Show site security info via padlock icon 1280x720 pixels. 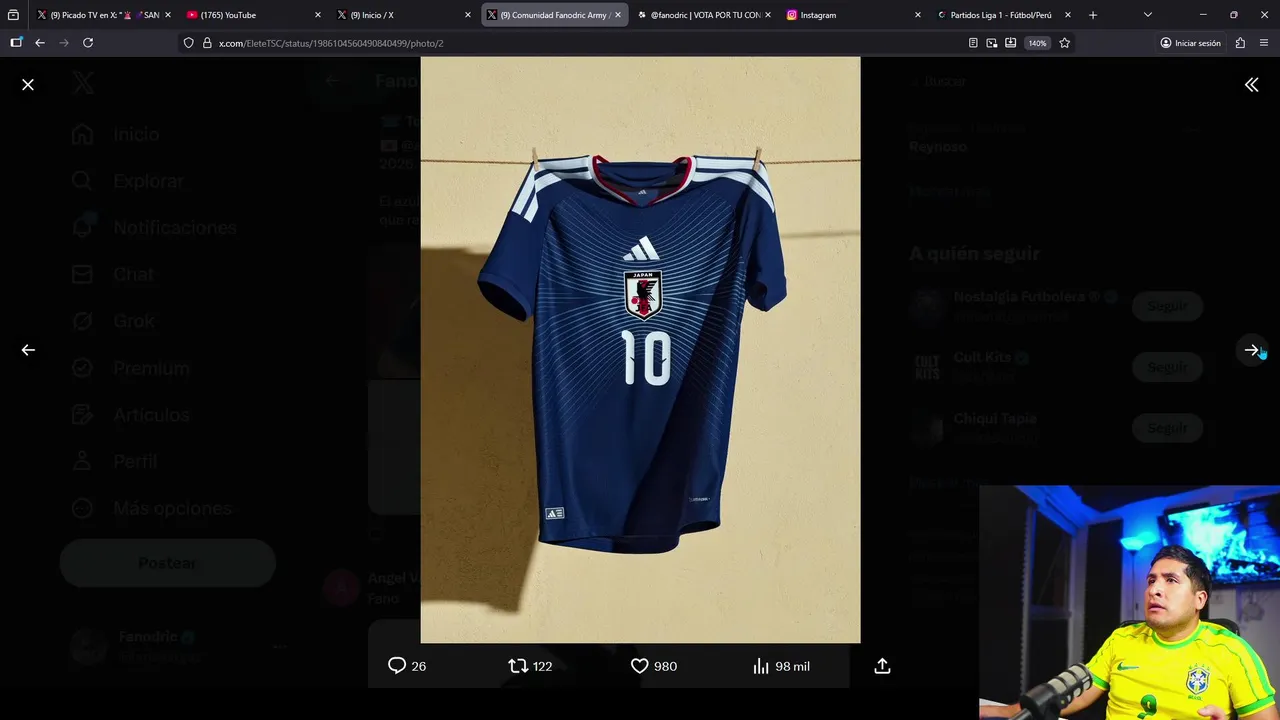point(207,43)
